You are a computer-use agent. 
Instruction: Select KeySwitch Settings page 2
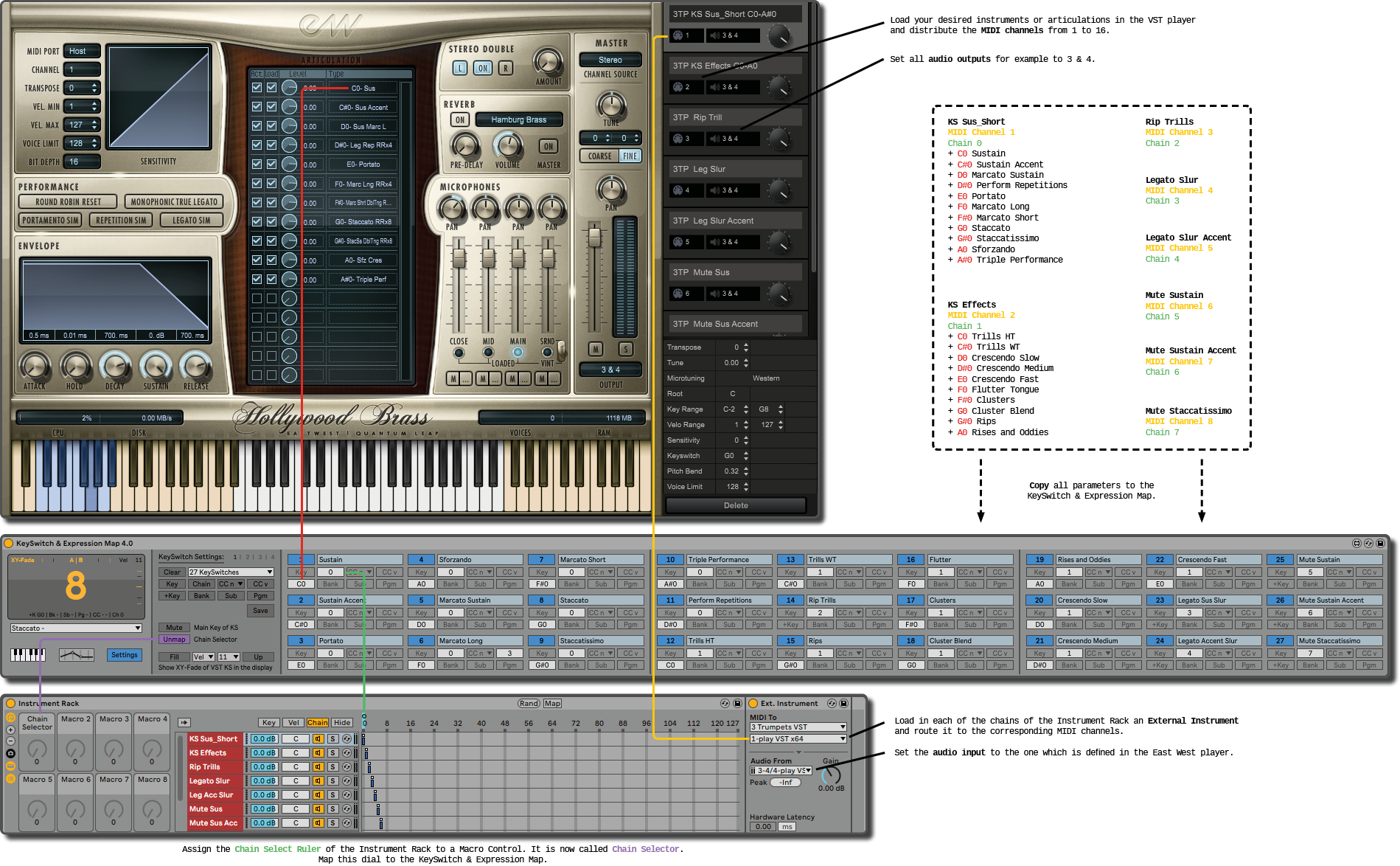click(x=248, y=557)
